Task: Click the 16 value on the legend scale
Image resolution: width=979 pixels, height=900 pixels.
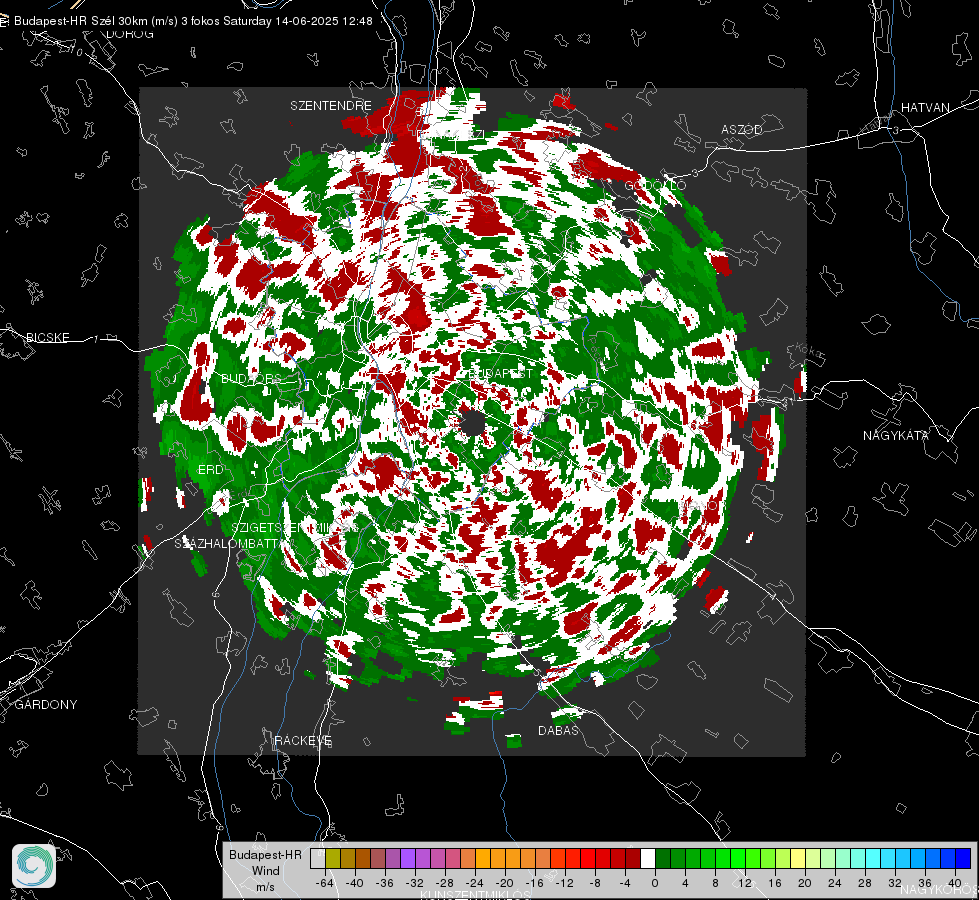Action: click(775, 883)
